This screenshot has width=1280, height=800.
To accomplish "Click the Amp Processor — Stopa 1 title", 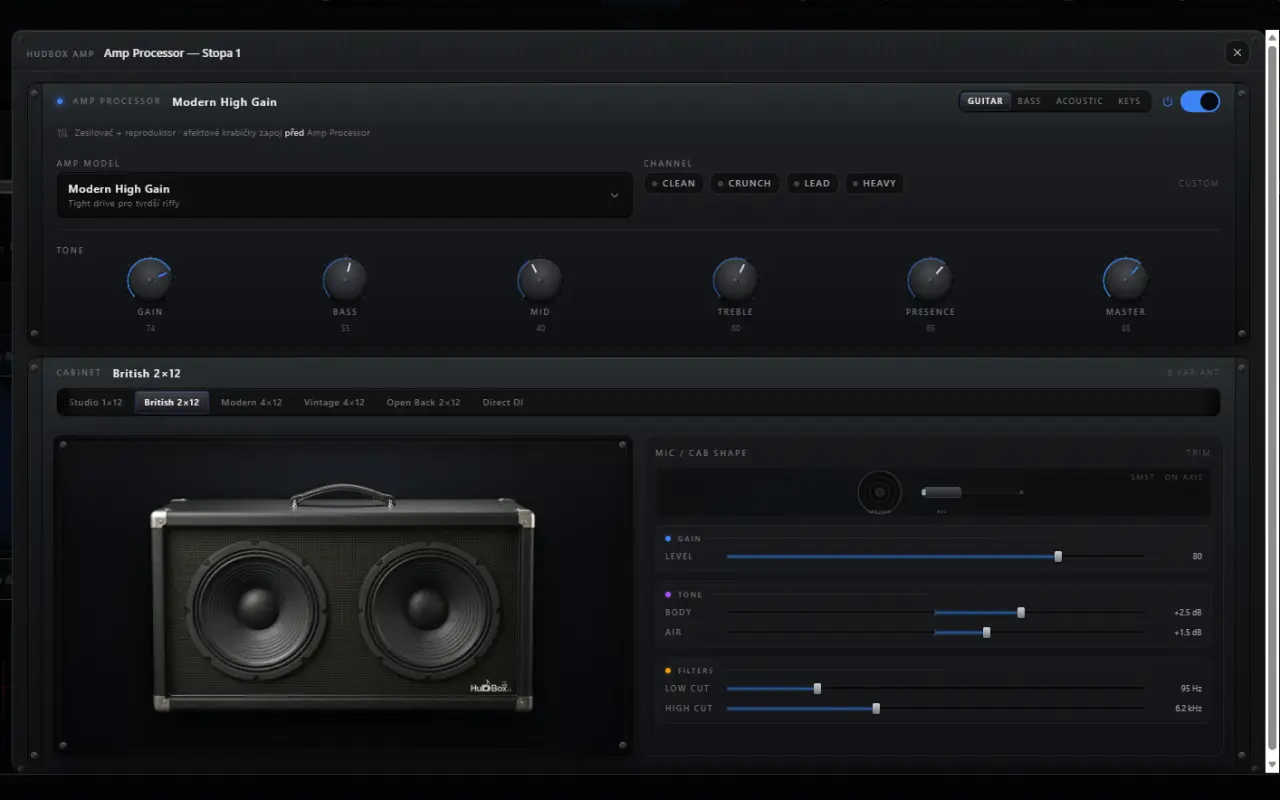I will tap(172, 53).
